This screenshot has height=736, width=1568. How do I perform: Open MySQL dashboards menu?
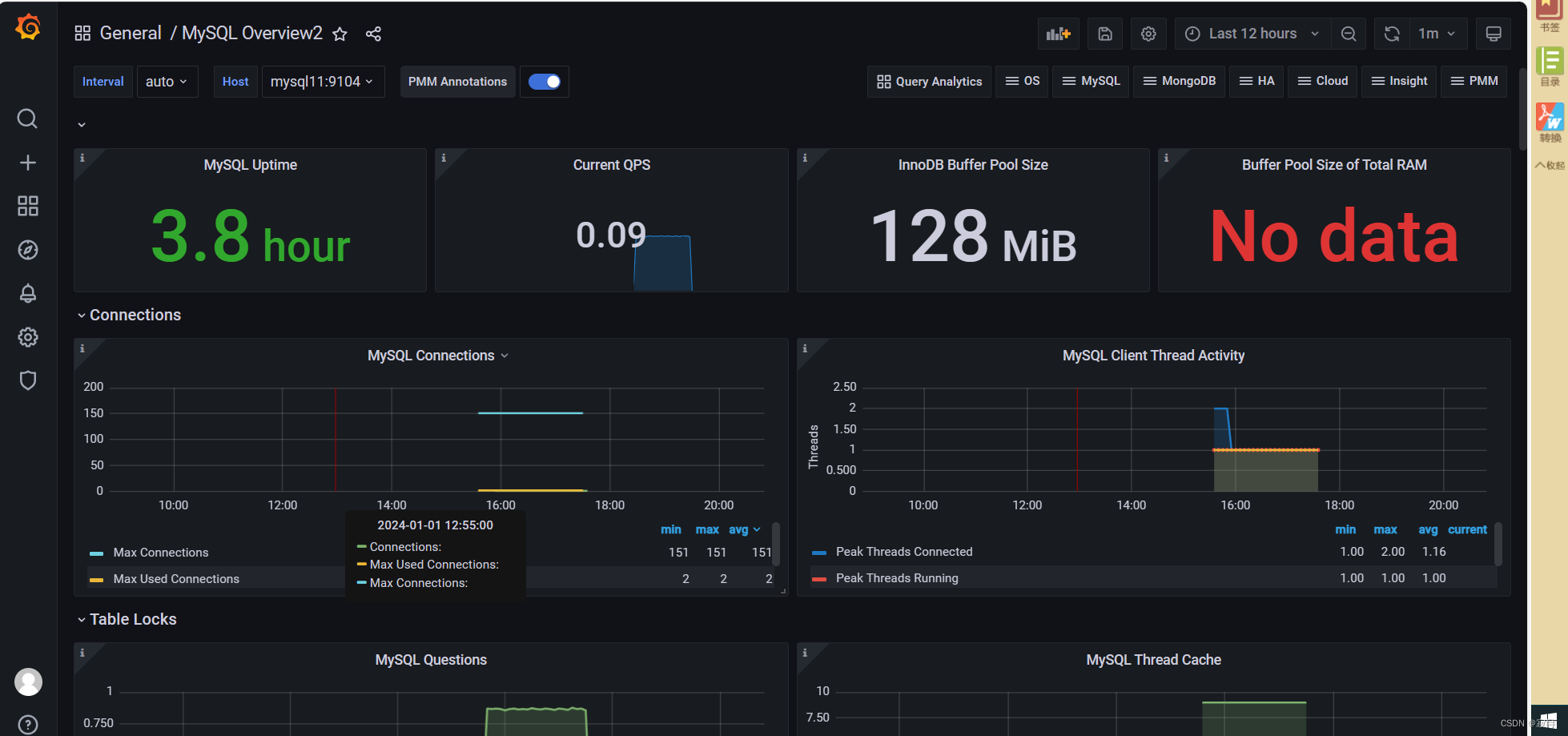(x=1091, y=82)
